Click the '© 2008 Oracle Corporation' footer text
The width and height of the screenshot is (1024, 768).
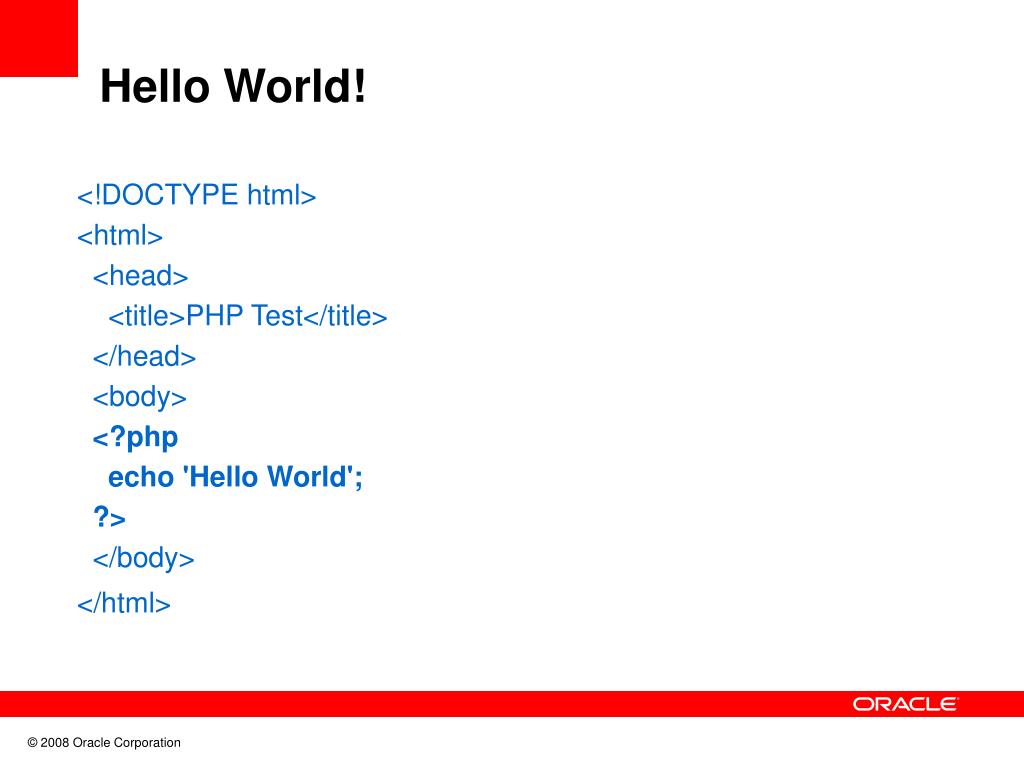[x=104, y=743]
